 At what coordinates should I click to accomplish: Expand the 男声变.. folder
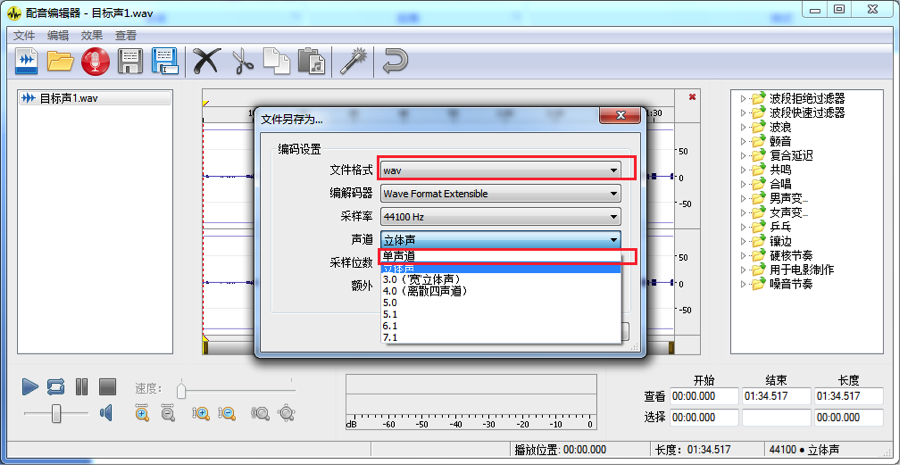click(744, 199)
